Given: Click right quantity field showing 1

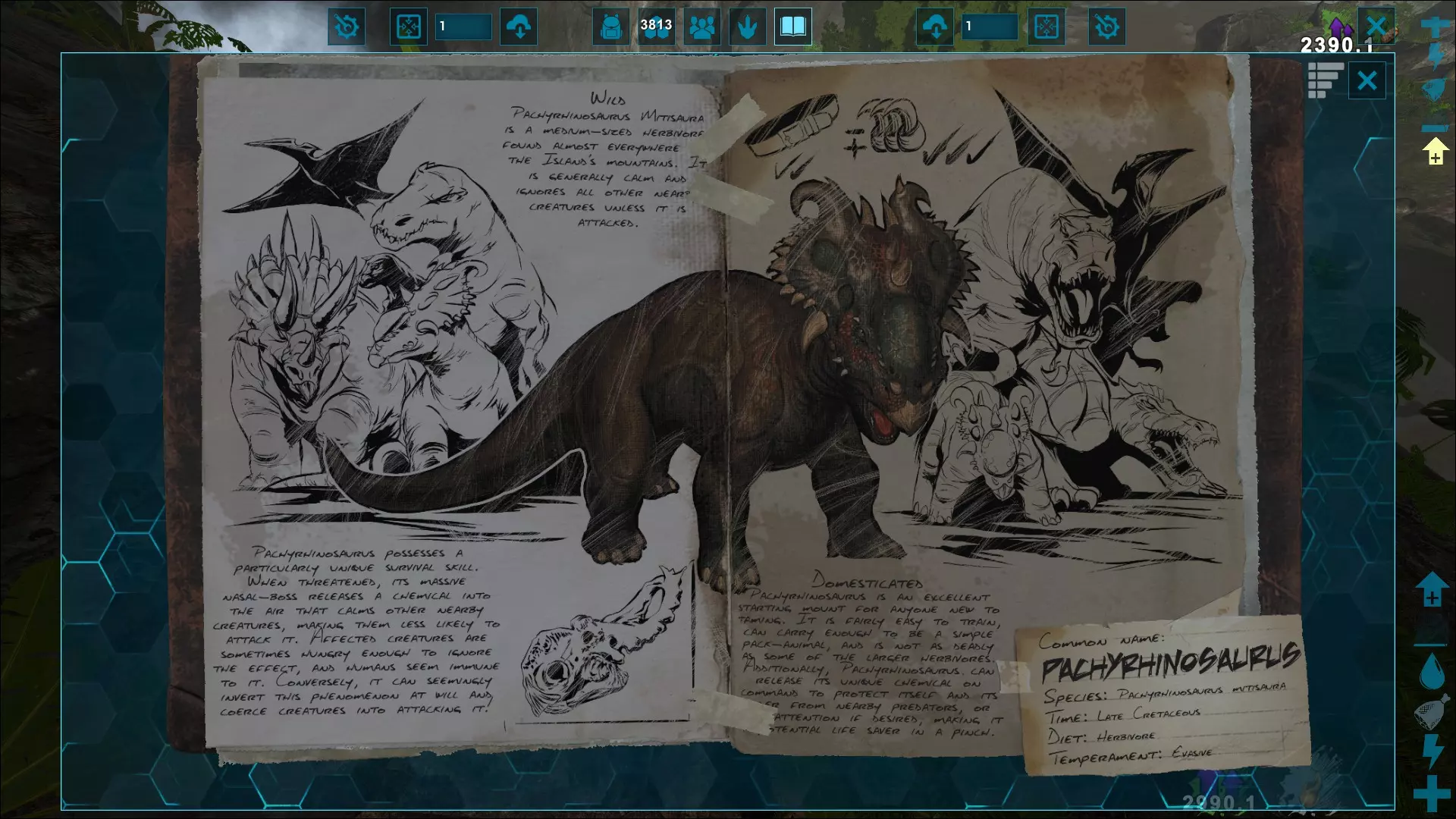Looking at the screenshot, I should 990,27.
